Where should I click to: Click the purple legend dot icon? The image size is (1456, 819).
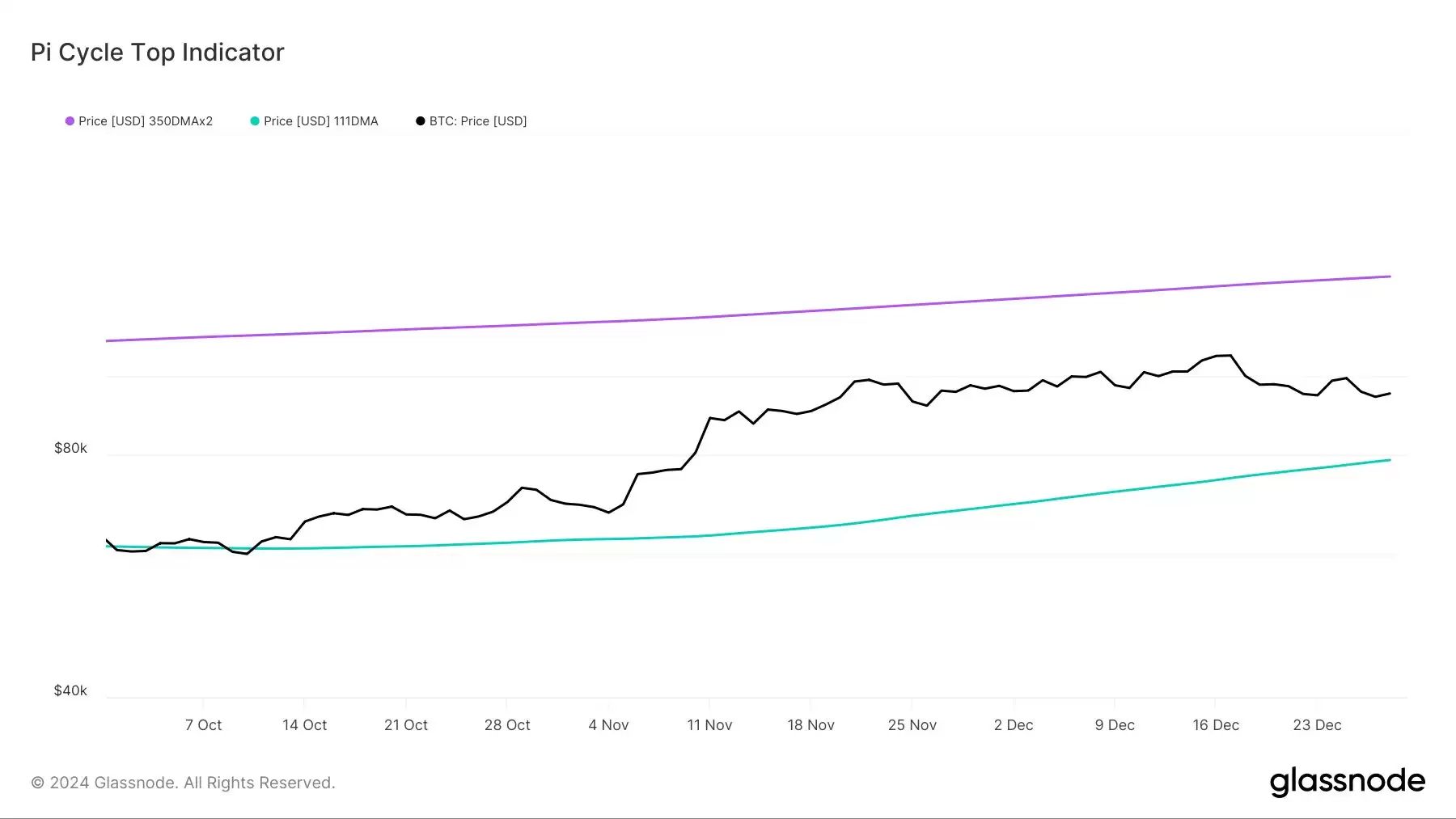(69, 120)
